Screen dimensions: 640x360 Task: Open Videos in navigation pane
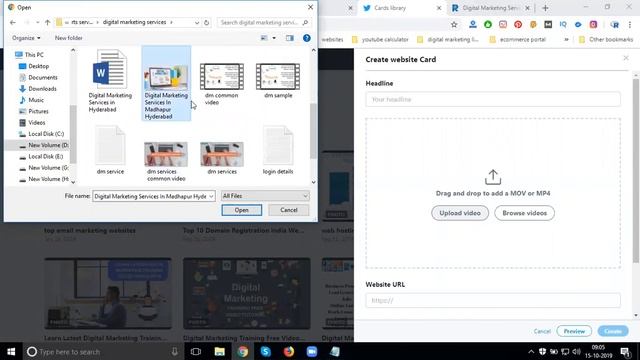[x=32, y=122]
